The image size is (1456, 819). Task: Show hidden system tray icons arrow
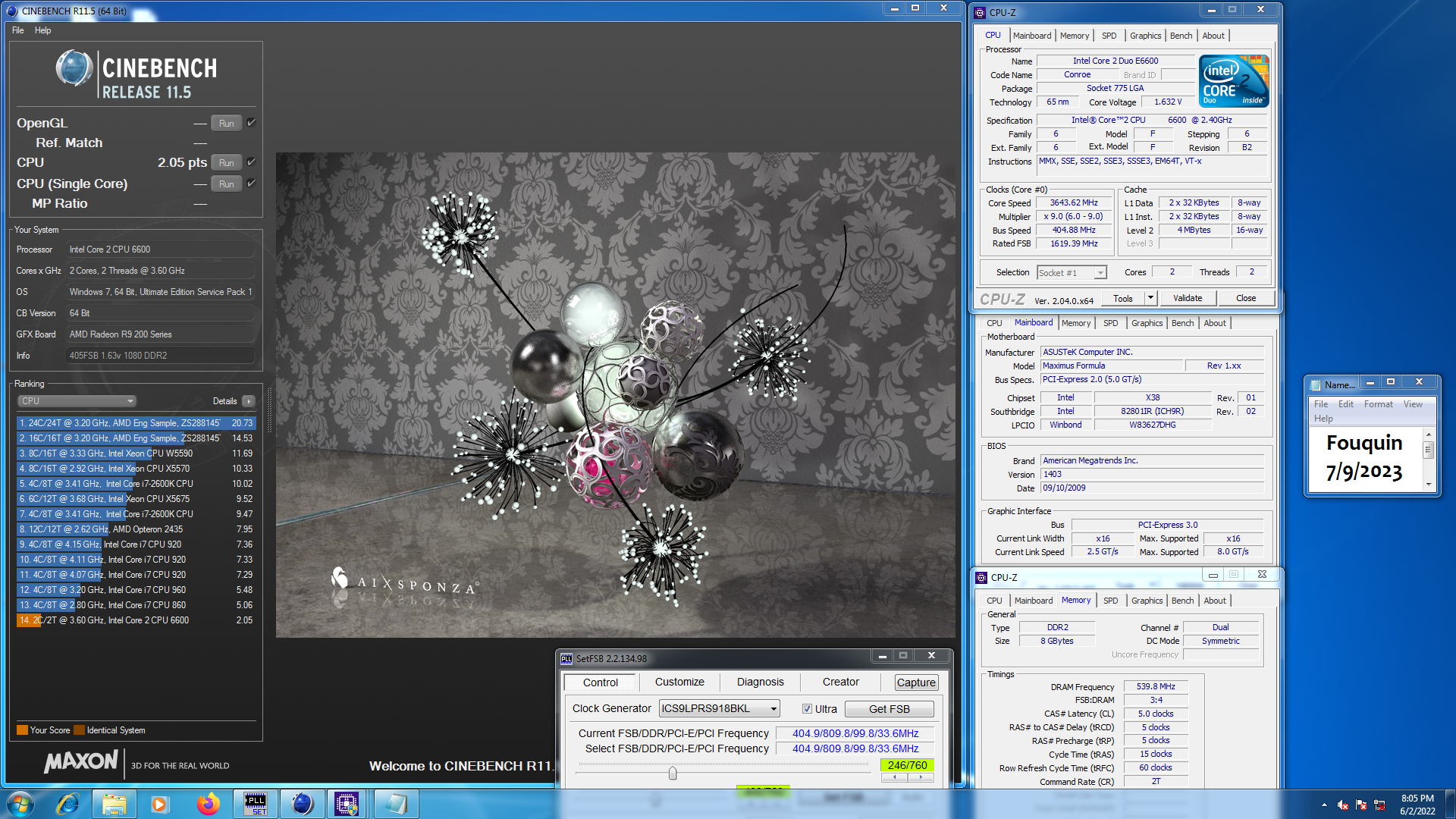click(1324, 805)
